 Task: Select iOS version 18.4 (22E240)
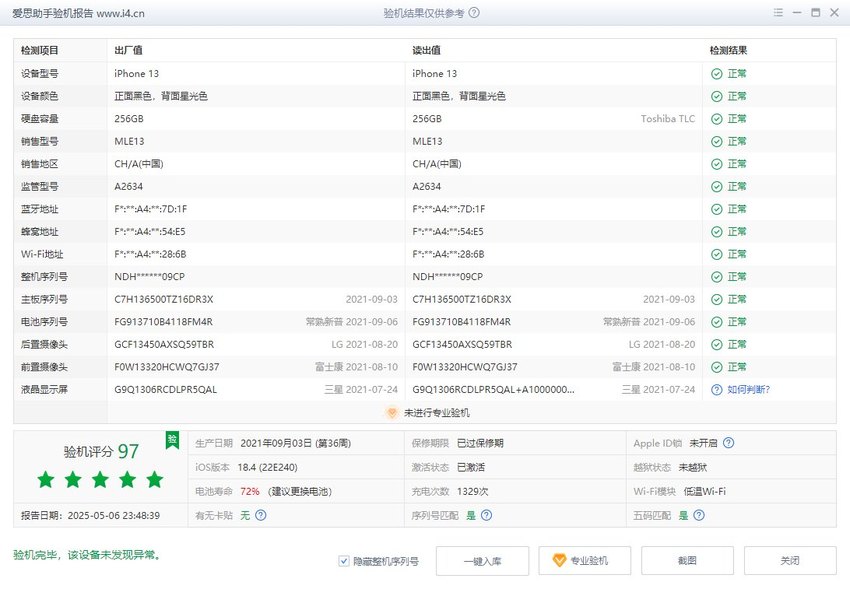click(267, 467)
